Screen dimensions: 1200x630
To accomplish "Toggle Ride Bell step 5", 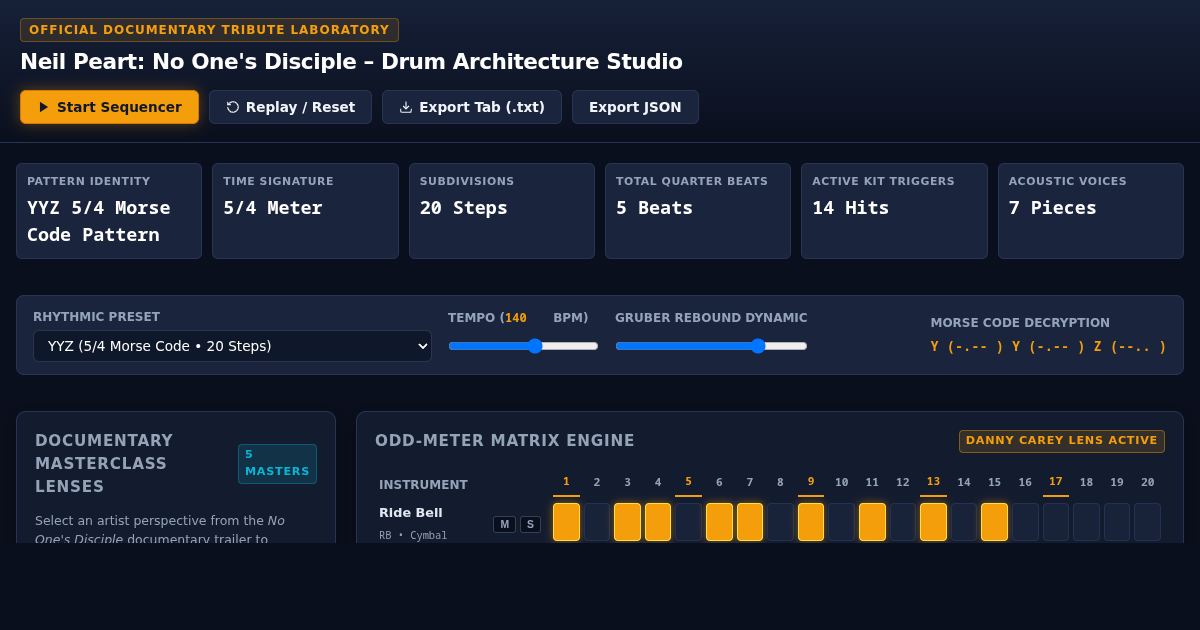I will 688,522.
